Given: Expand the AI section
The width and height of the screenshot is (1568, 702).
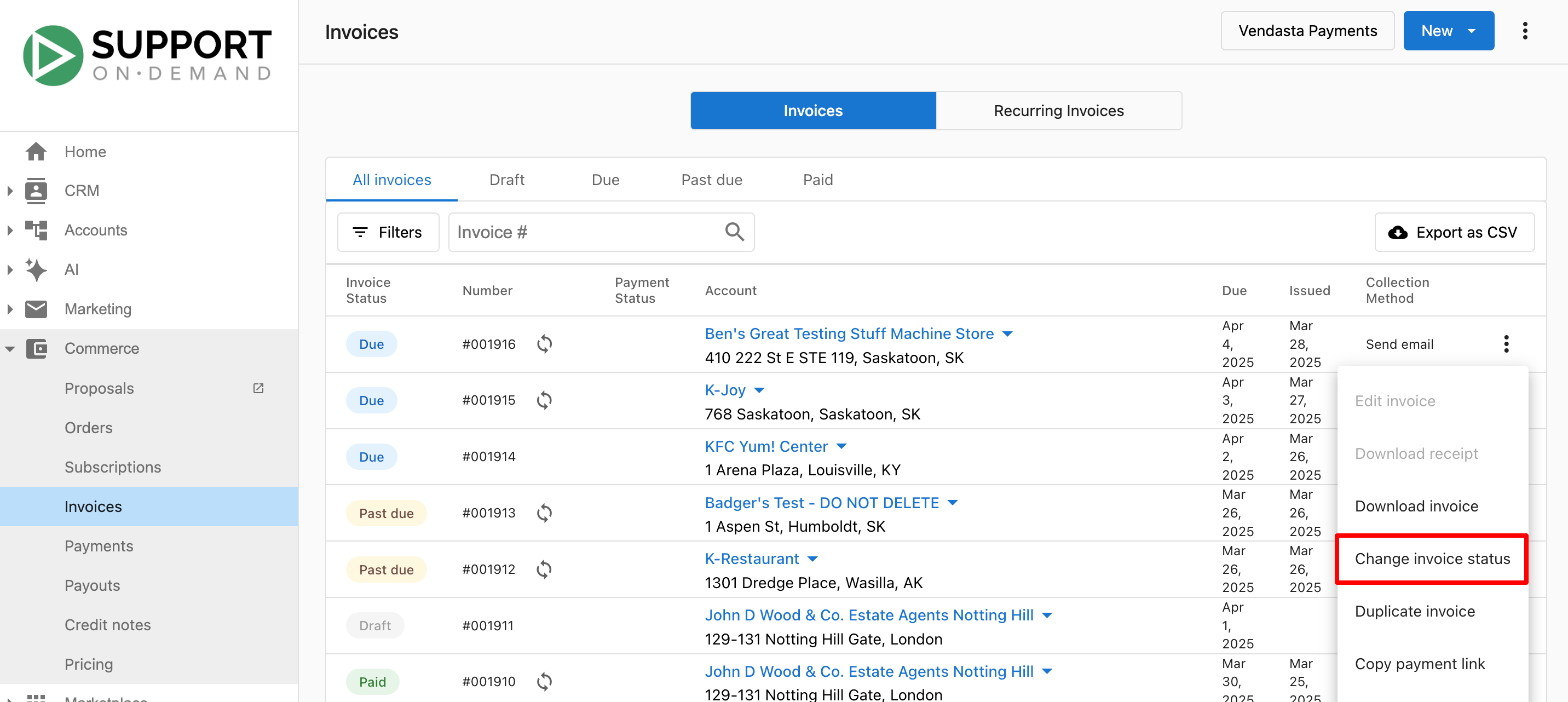Looking at the screenshot, I should tap(10, 269).
